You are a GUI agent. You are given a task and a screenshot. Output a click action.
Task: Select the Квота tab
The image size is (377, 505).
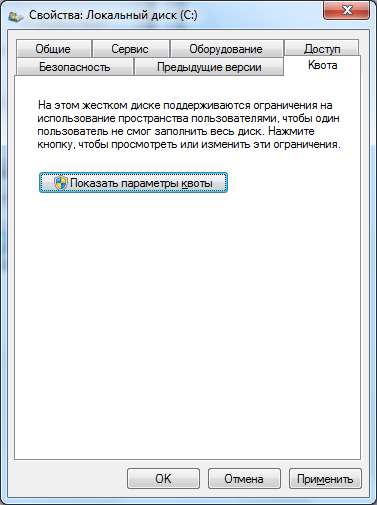(322, 65)
